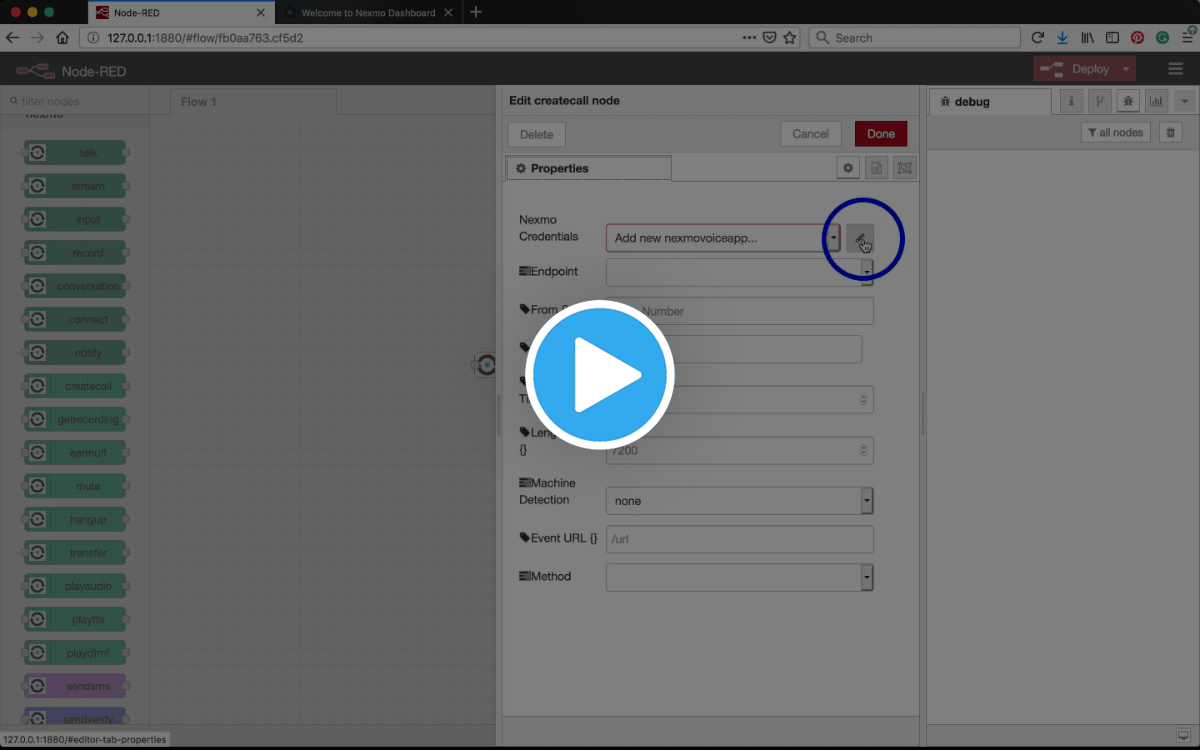
Task: Clear debug log with trash icon
Action: pyautogui.click(x=1171, y=133)
